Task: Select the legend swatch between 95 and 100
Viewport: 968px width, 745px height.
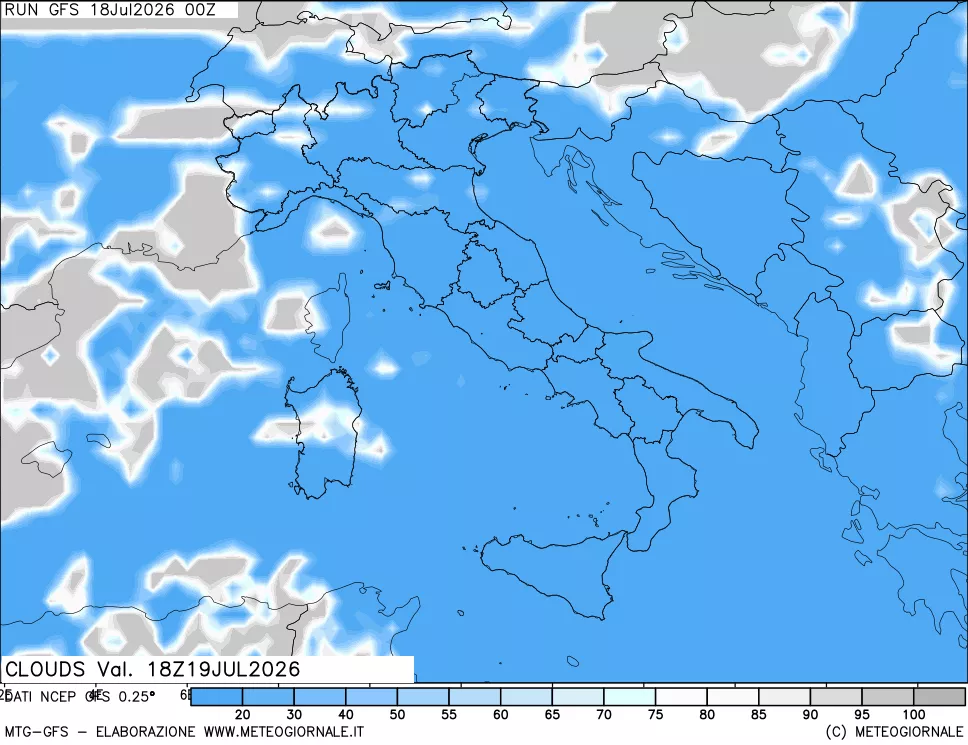Action: pyautogui.click(x=887, y=697)
